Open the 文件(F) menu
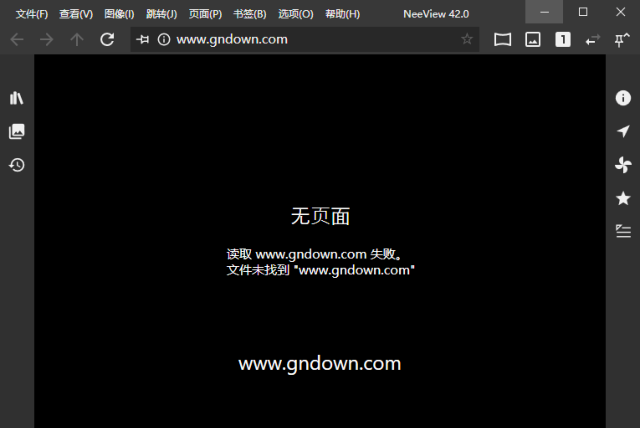This screenshot has width=640, height=428. (31, 14)
